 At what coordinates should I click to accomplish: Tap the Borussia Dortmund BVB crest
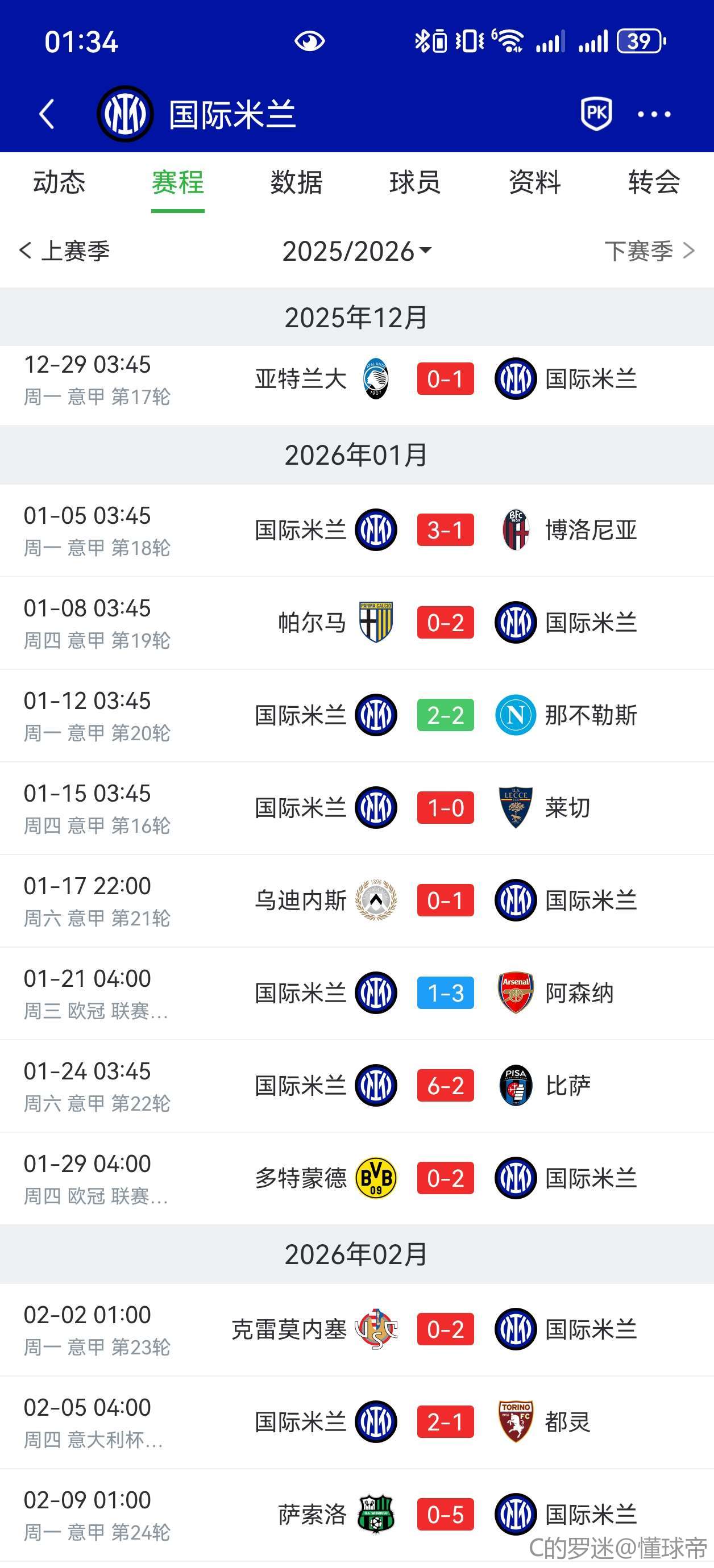(x=376, y=1178)
